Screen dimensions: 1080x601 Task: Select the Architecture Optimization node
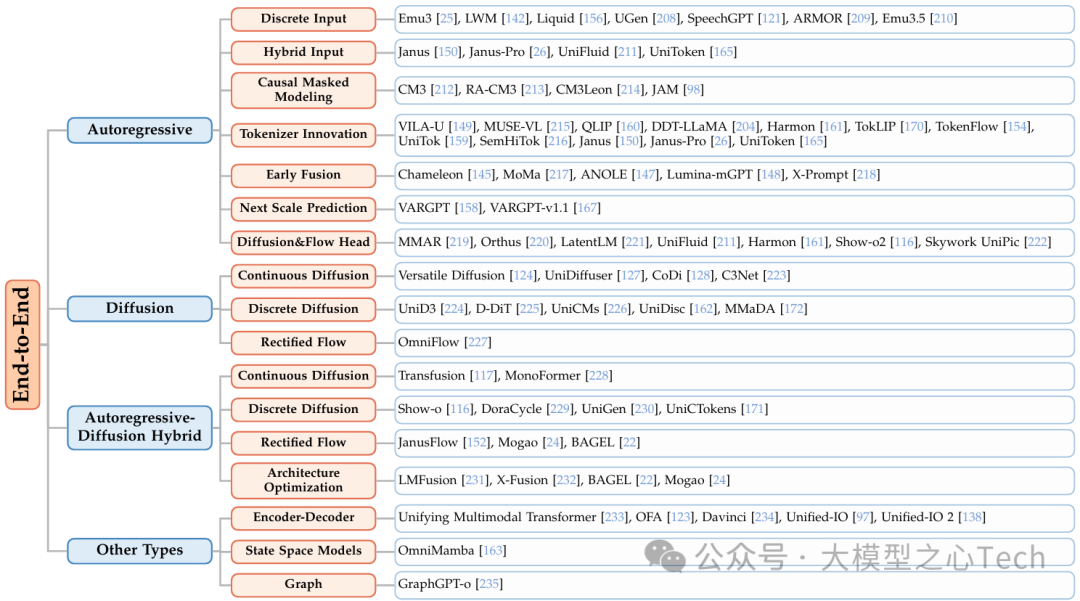point(303,481)
